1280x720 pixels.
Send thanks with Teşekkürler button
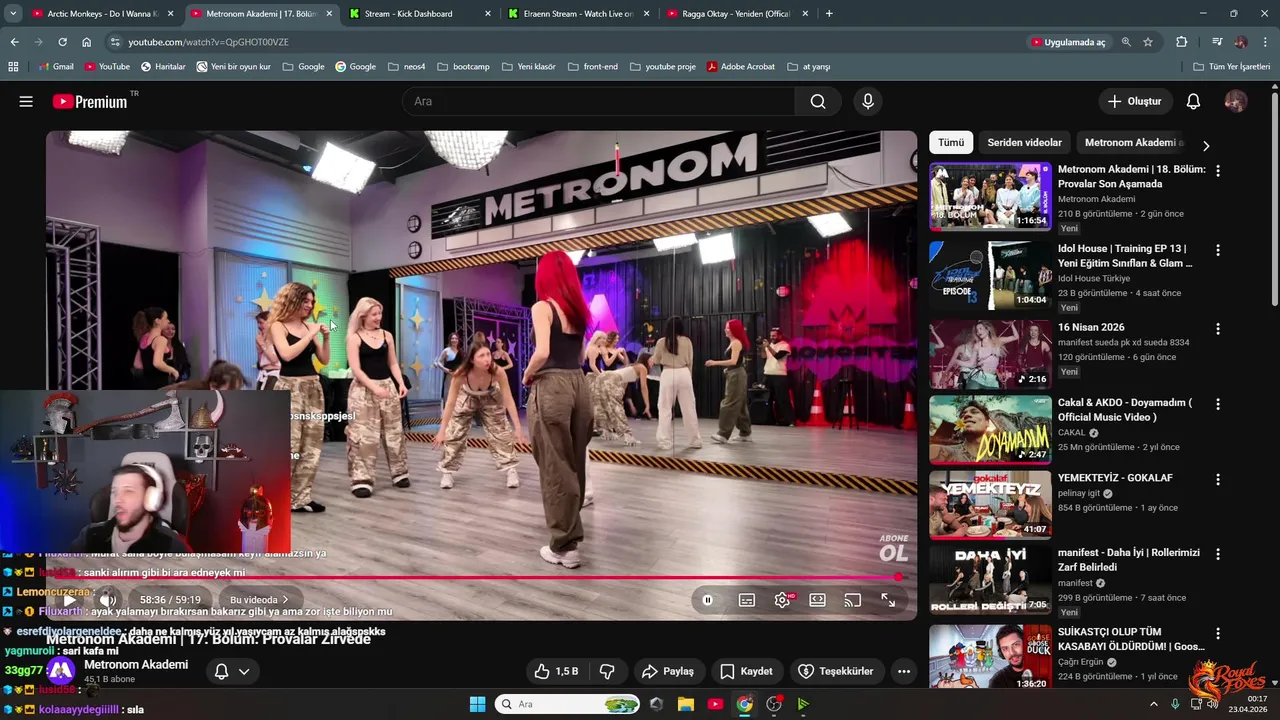(836, 671)
